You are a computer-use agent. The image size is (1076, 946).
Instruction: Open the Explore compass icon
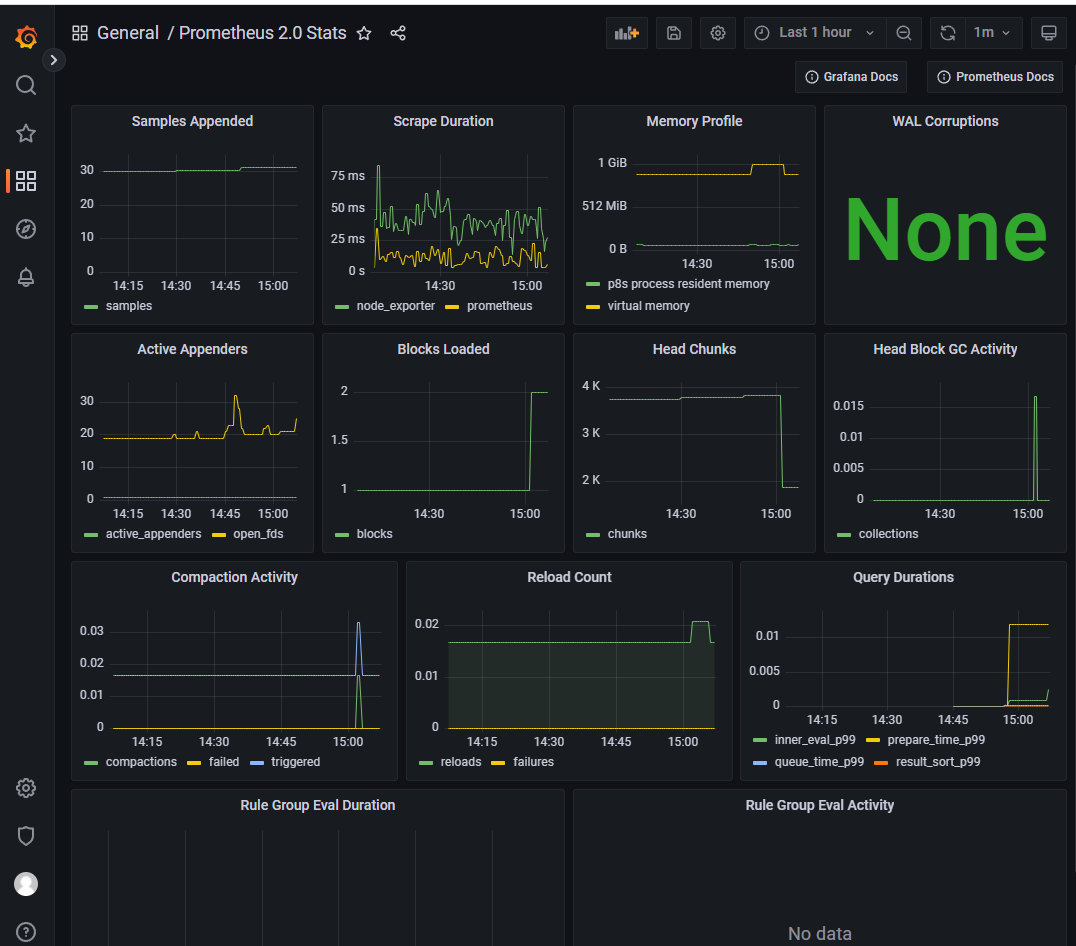pos(26,229)
